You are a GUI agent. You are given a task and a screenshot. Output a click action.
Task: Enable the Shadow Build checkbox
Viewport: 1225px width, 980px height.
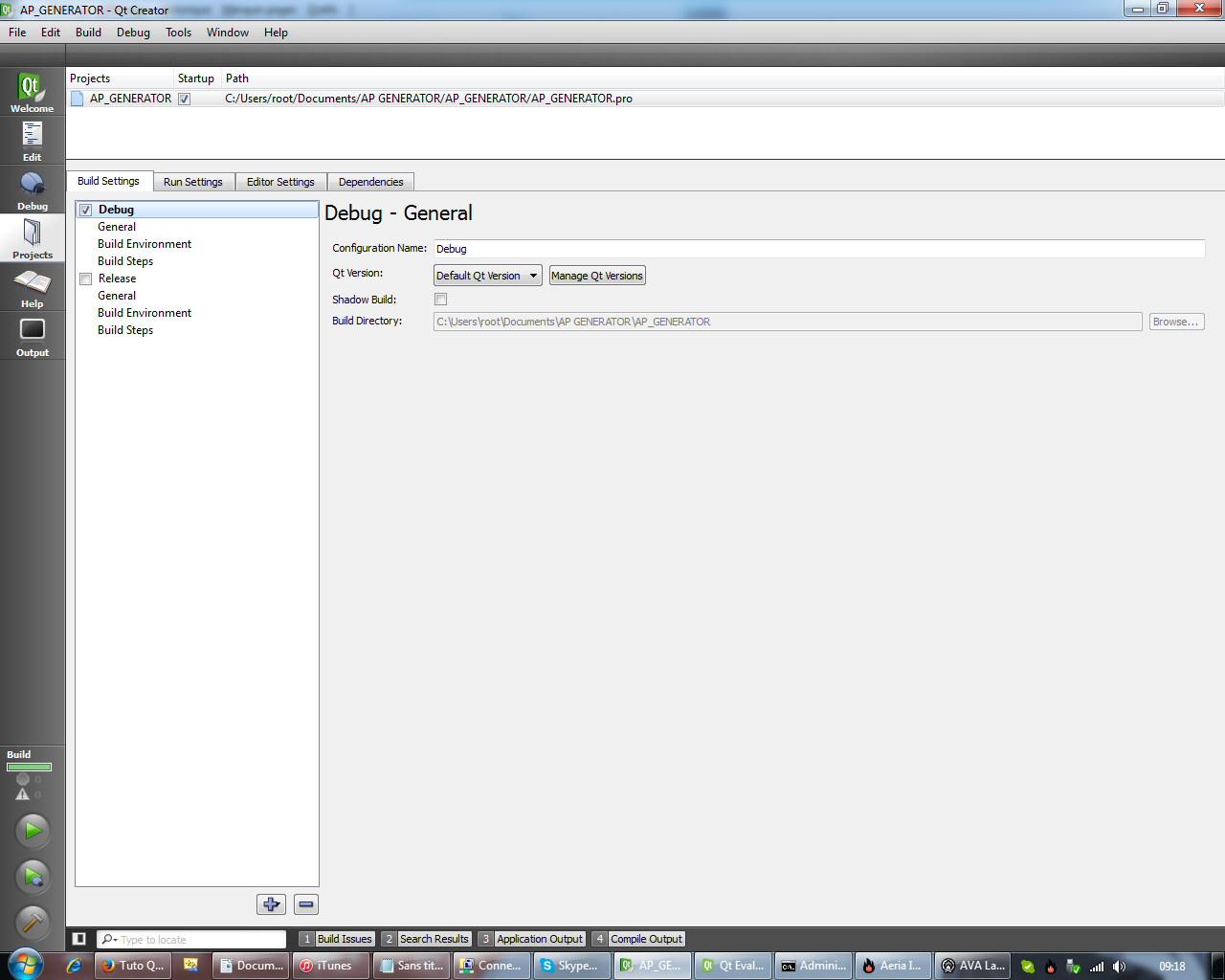(441, 300)
